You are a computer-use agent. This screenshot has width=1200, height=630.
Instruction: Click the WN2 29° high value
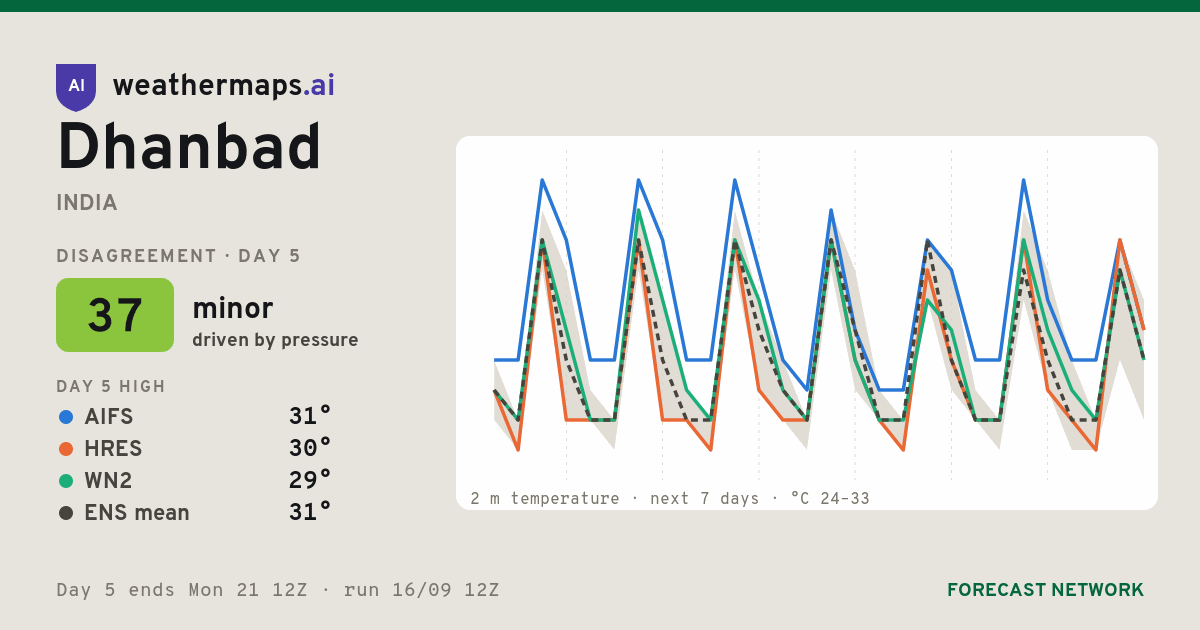click(x=310, y=480)
